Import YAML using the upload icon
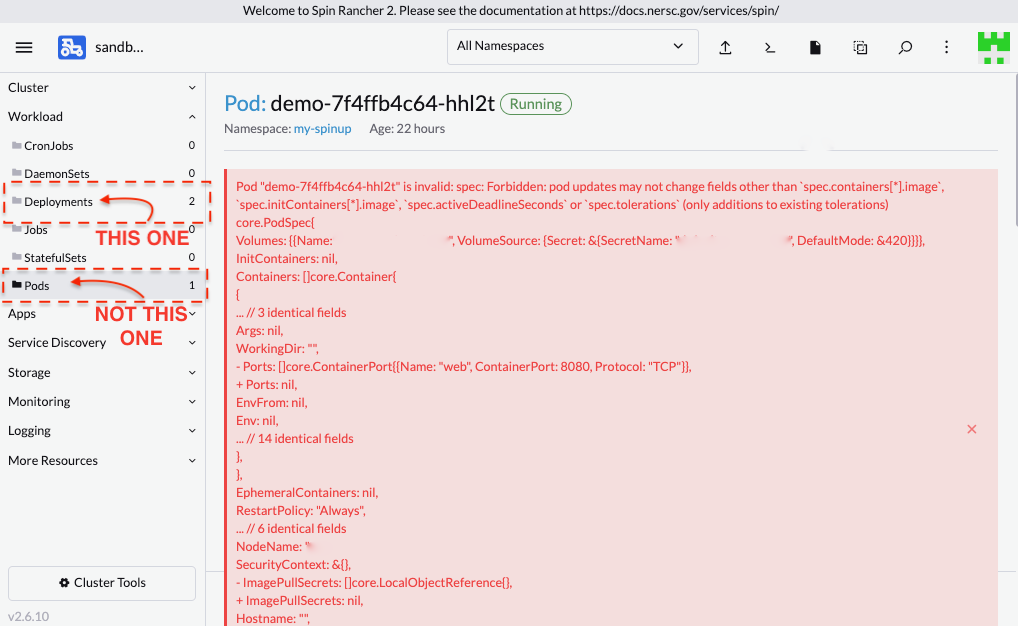The width and height of the screenshot is (1018, 626). [x=725, y=47]
